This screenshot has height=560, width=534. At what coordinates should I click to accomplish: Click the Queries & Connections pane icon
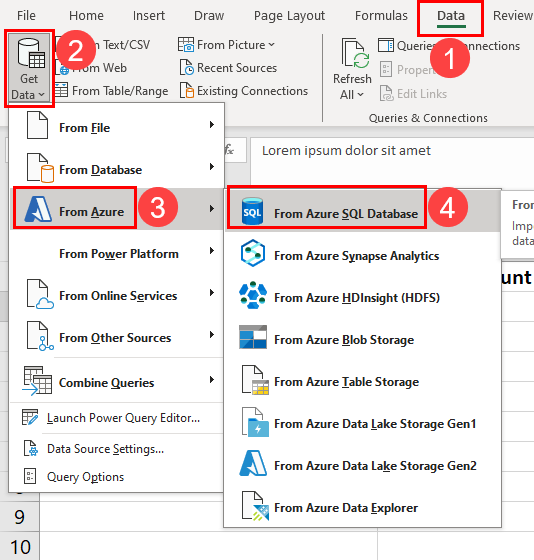[x=386, y=46]
